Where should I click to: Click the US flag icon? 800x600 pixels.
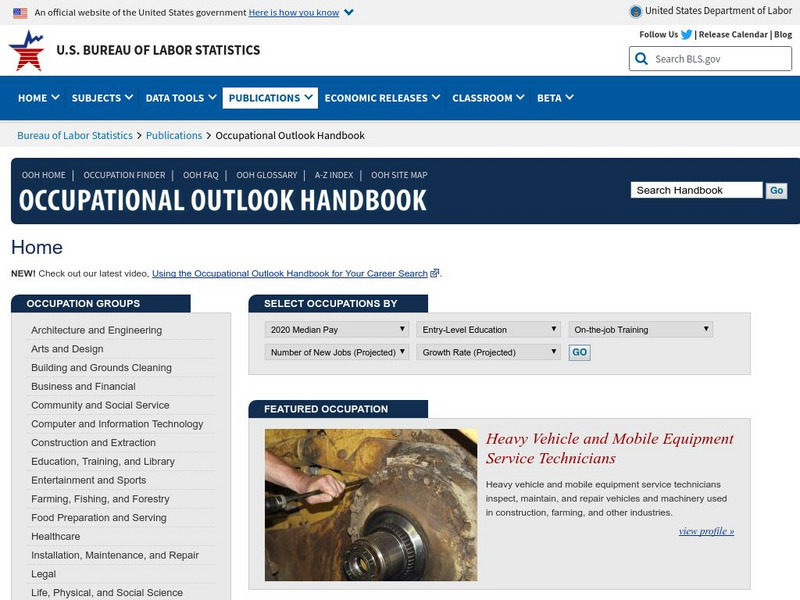click(x=20, y=13)
